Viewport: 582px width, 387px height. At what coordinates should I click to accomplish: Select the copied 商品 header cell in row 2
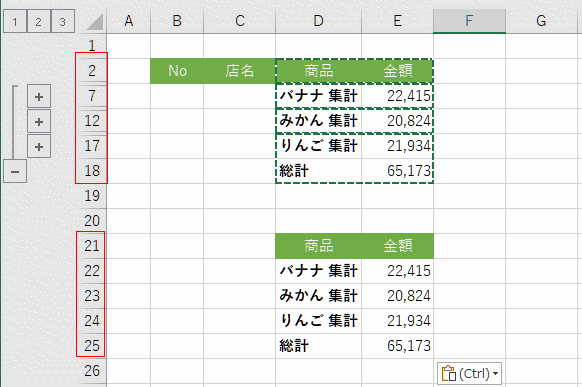(318, 71)
